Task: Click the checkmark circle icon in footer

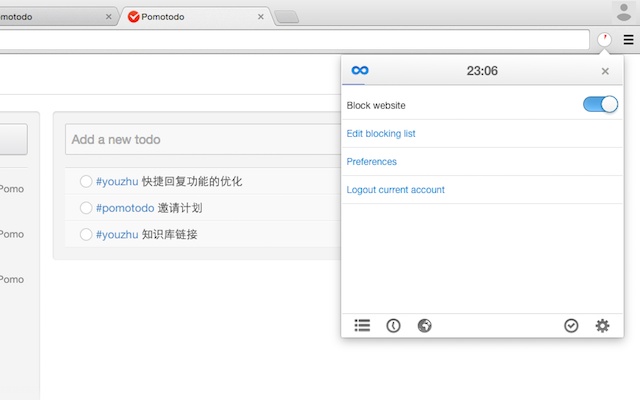Action: 571,325
